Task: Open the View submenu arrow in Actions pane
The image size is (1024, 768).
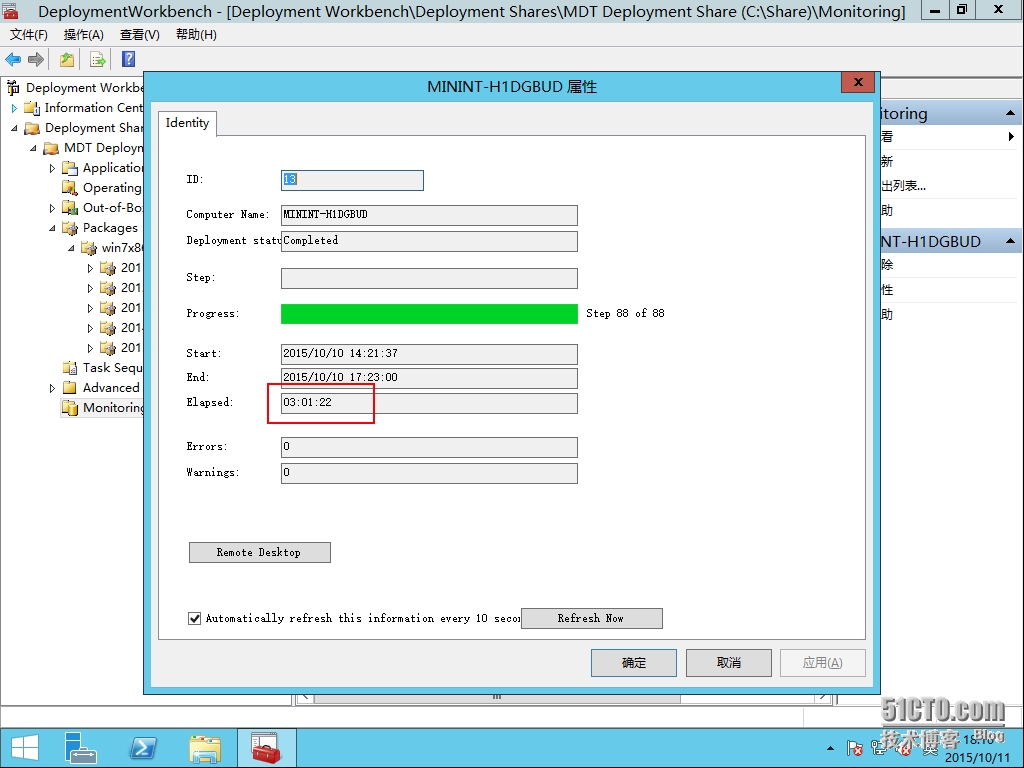Action: (x=1011, y=136)
